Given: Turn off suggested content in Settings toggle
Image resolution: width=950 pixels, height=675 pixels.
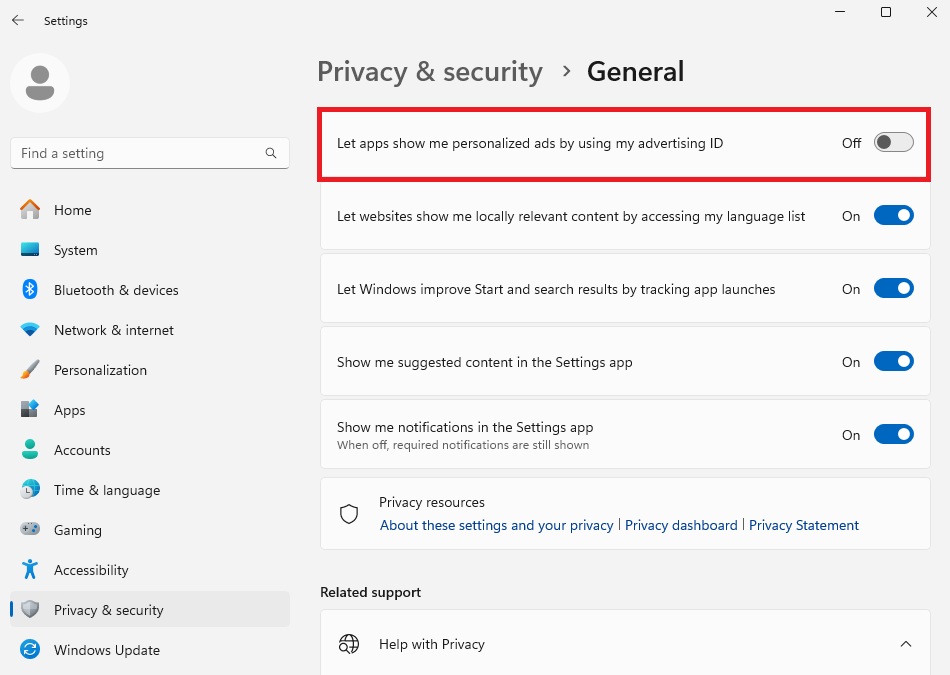Looking at the screenshot, I should point(893,362).
